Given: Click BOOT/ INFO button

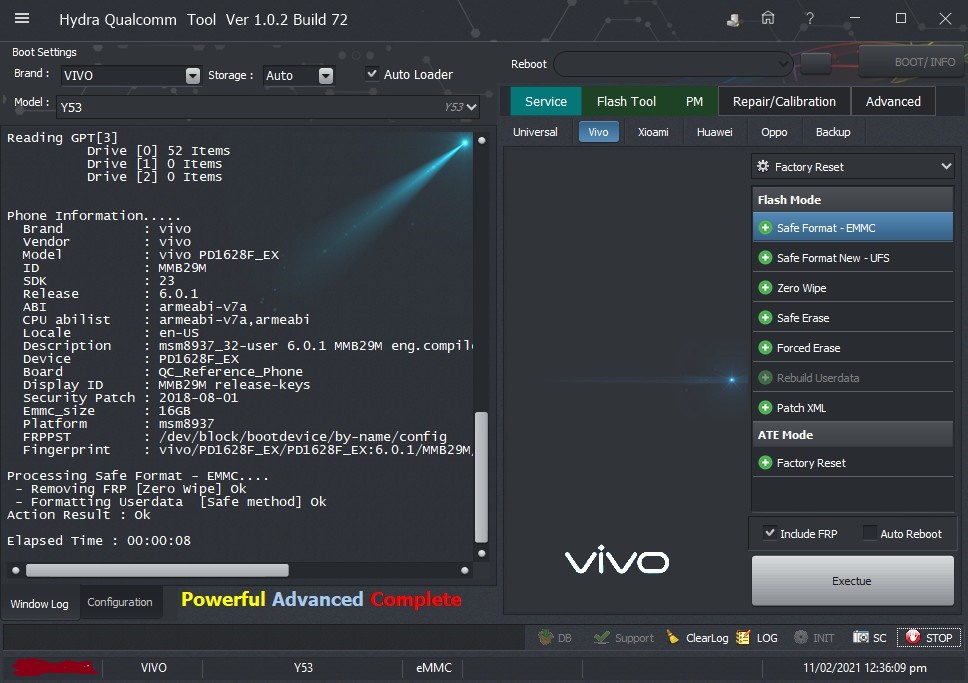Looking at the screenshot, I should click(x=913, y=62).
